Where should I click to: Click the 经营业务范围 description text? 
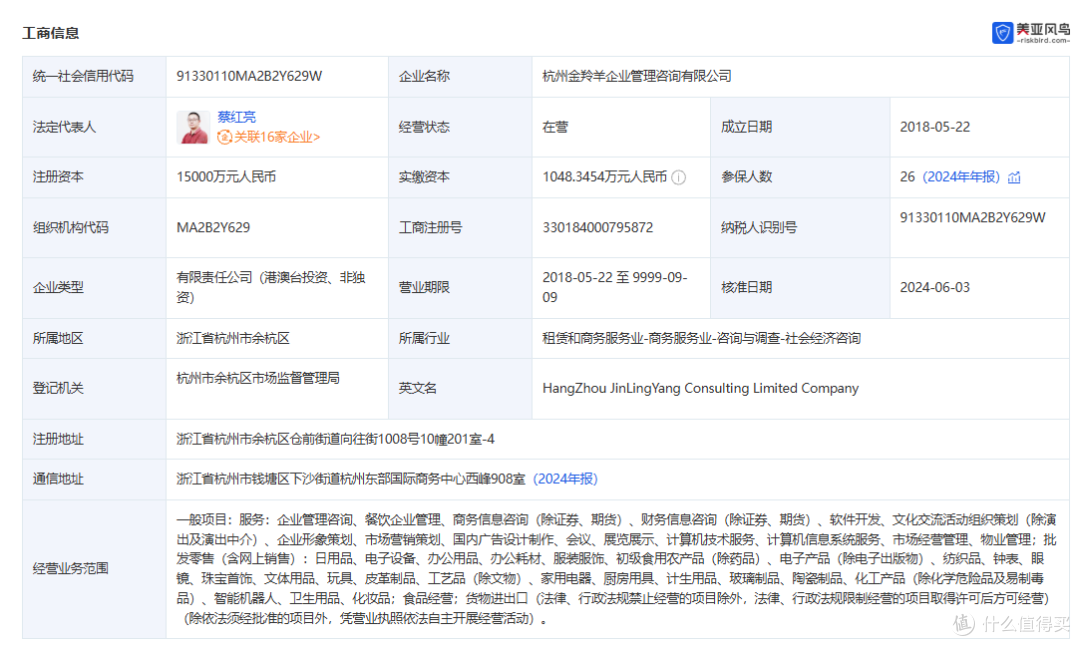(x=616, y=569)
